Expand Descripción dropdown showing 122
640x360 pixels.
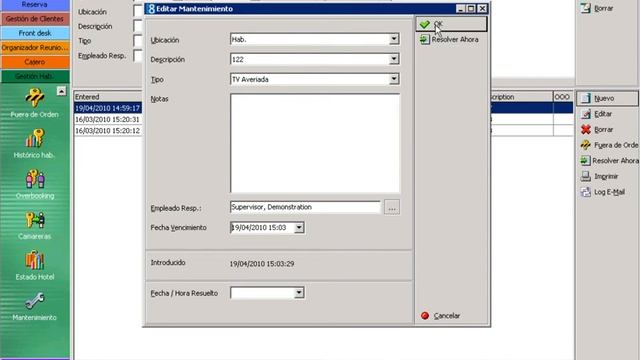[394, 59]
